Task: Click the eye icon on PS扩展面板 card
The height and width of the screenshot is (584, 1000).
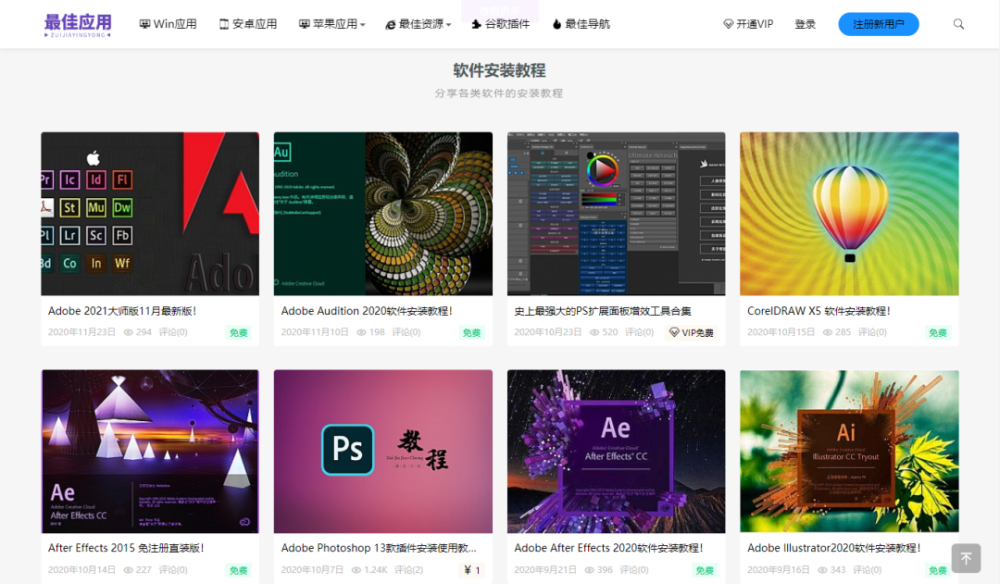Action: (x=594, y=332)
